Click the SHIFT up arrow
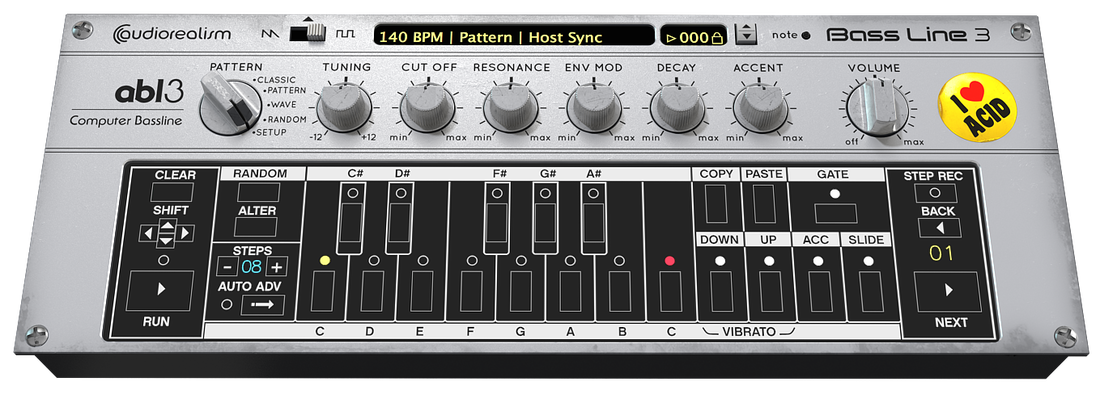This screenshot has height=394, width=1100. (x=166, y=225)
